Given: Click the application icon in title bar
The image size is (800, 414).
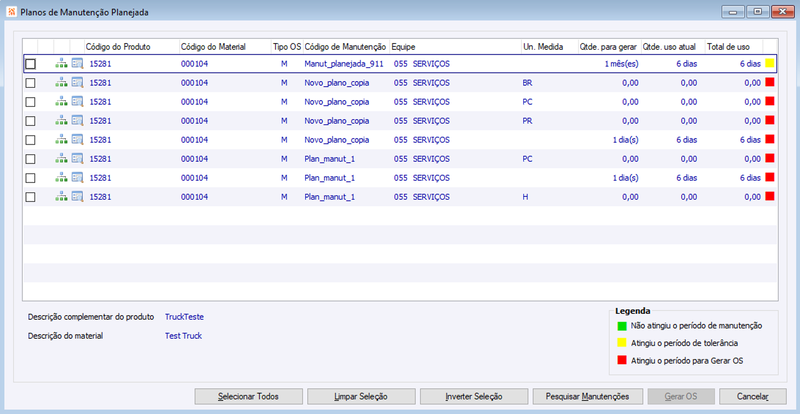Looking at the screenshot, I should 12,12.
